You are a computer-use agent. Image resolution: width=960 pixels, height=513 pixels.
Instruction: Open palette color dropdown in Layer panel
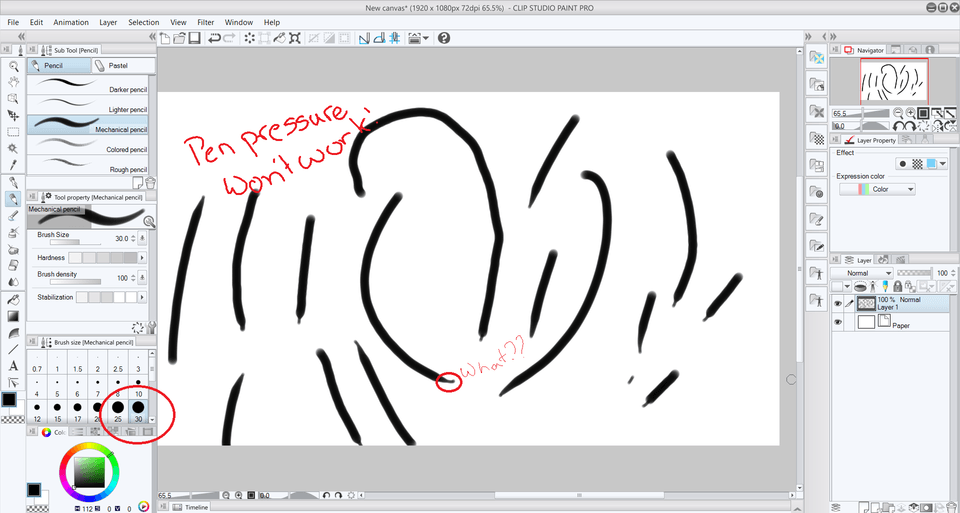click(847, 286)
